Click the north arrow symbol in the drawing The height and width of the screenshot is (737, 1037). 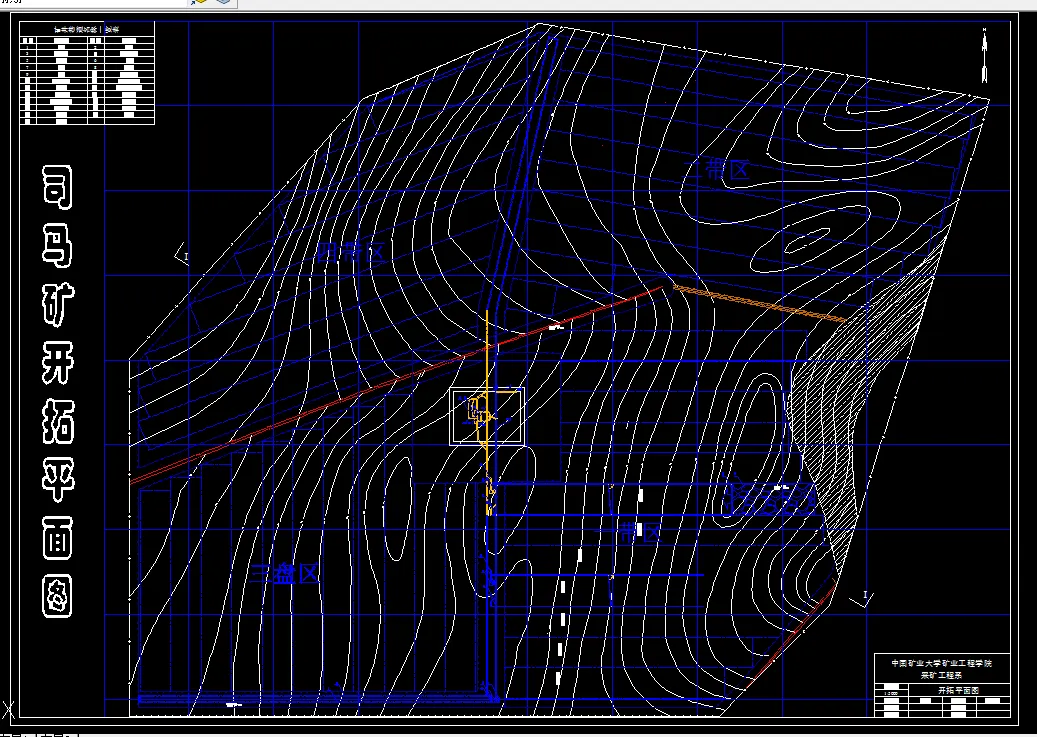point(985,56)
